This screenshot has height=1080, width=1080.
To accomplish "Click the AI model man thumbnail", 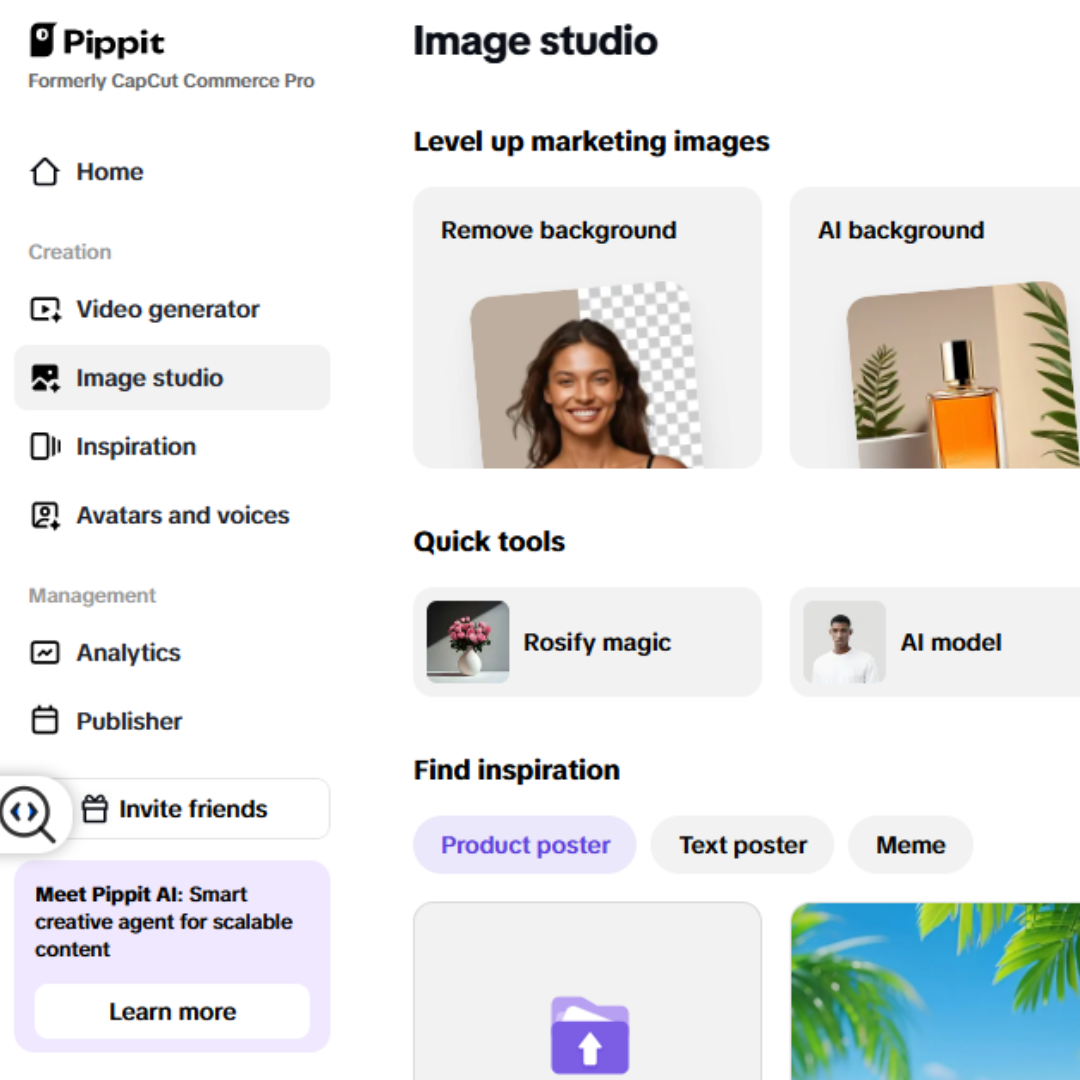I will click(x=844, y=642).
